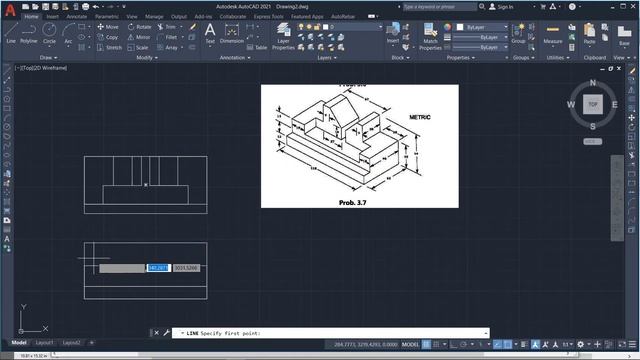Click the Plot (print) icon in Quick Access toolbar
640x360 pixels.
point(85,7)
